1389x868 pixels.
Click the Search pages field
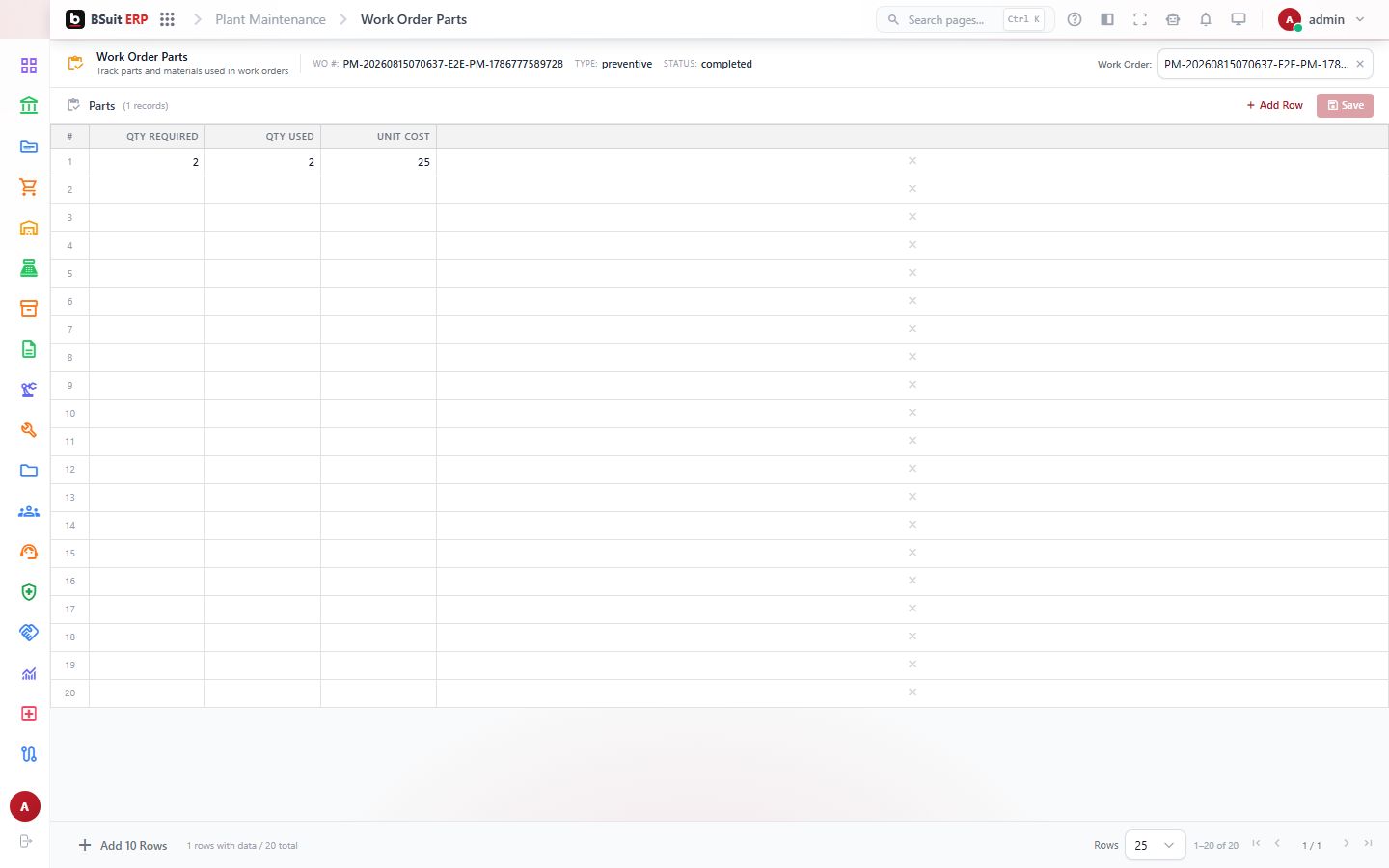965,19
